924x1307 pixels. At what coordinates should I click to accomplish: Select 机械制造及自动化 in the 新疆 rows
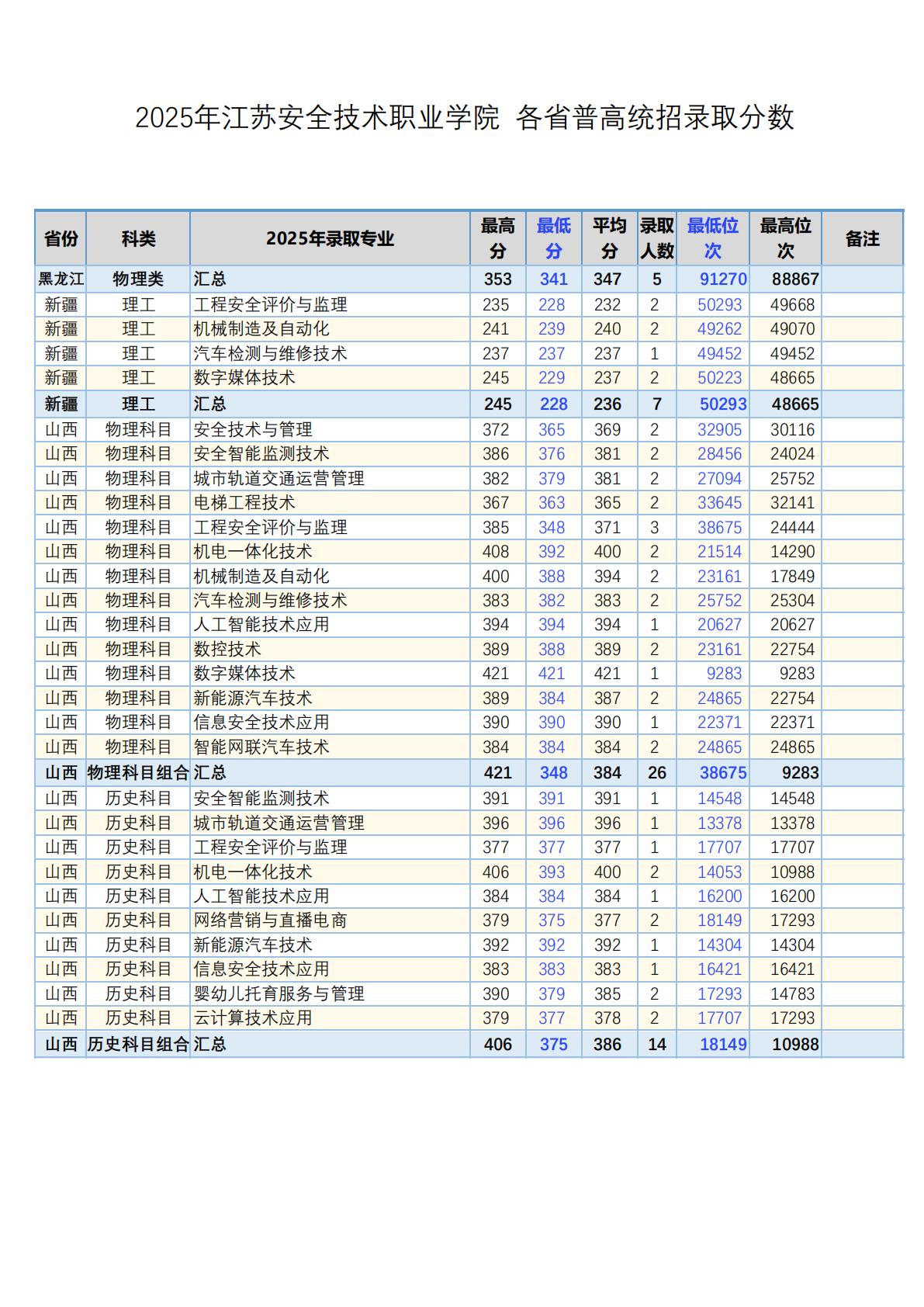(x=261, y=329)
